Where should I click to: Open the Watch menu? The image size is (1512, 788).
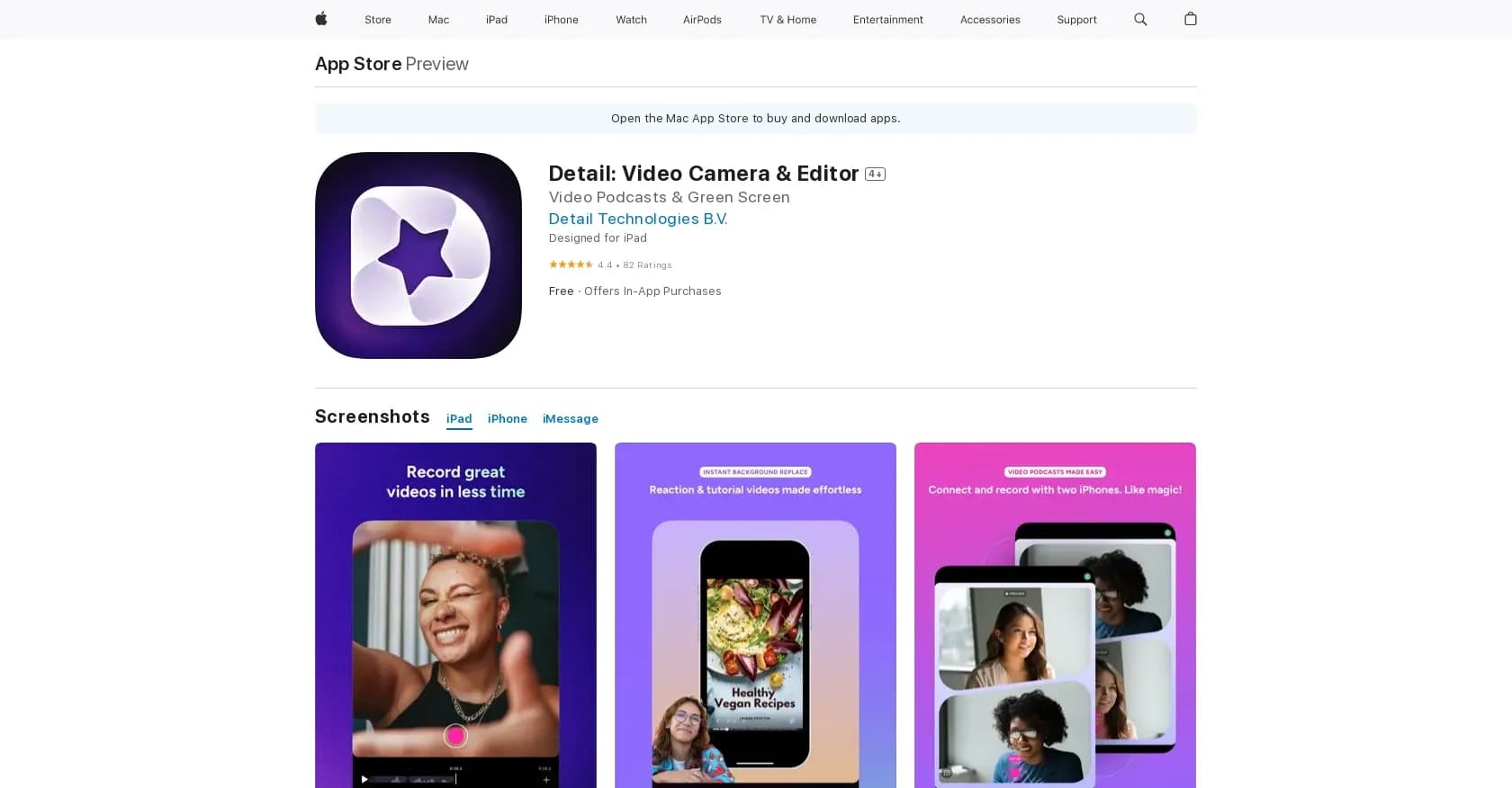631,20
